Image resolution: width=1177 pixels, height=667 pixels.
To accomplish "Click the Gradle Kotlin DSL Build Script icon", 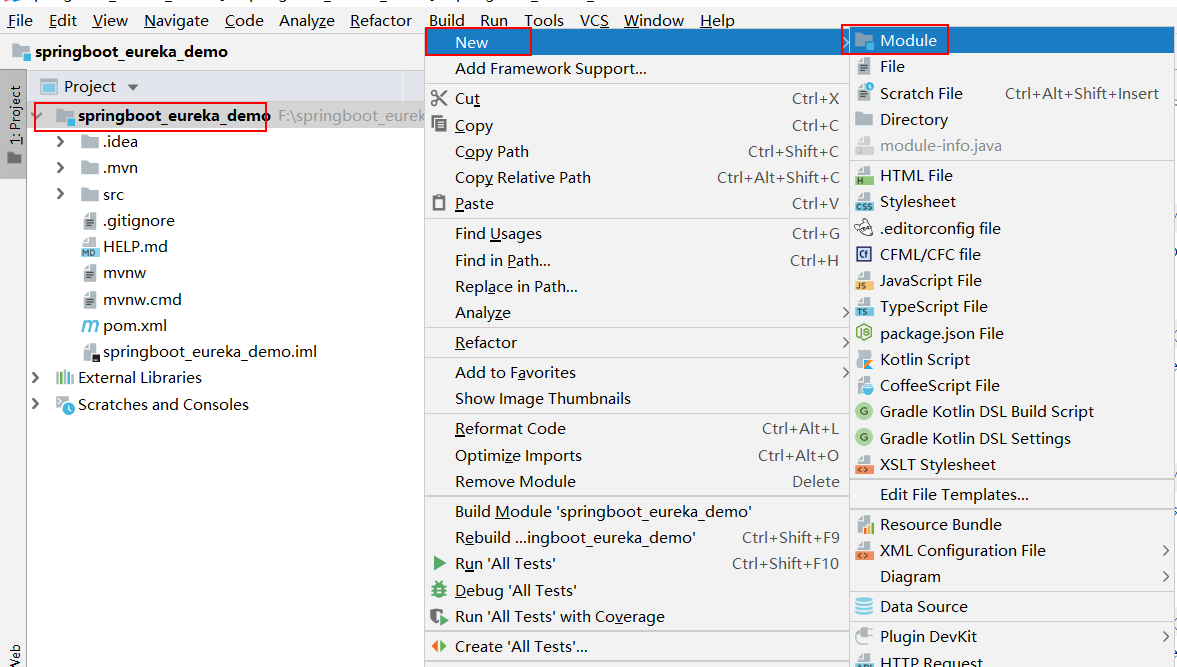I will (864, 411).
